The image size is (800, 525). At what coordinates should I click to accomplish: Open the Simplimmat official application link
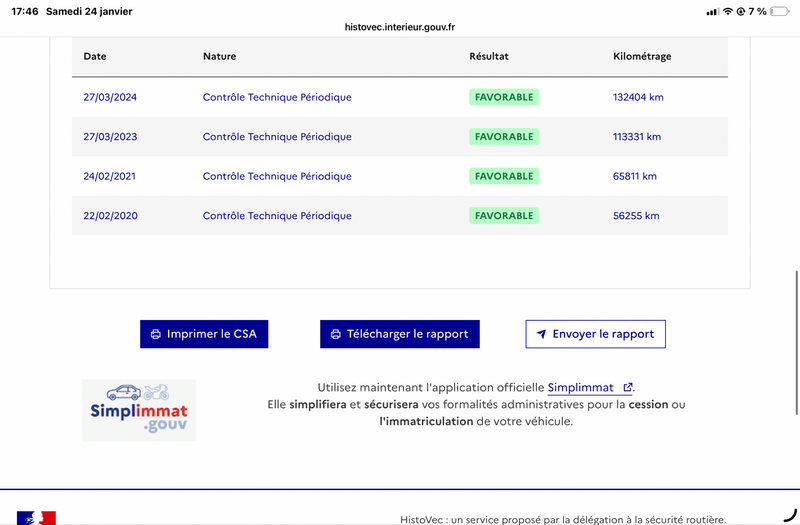coord(579,388)
